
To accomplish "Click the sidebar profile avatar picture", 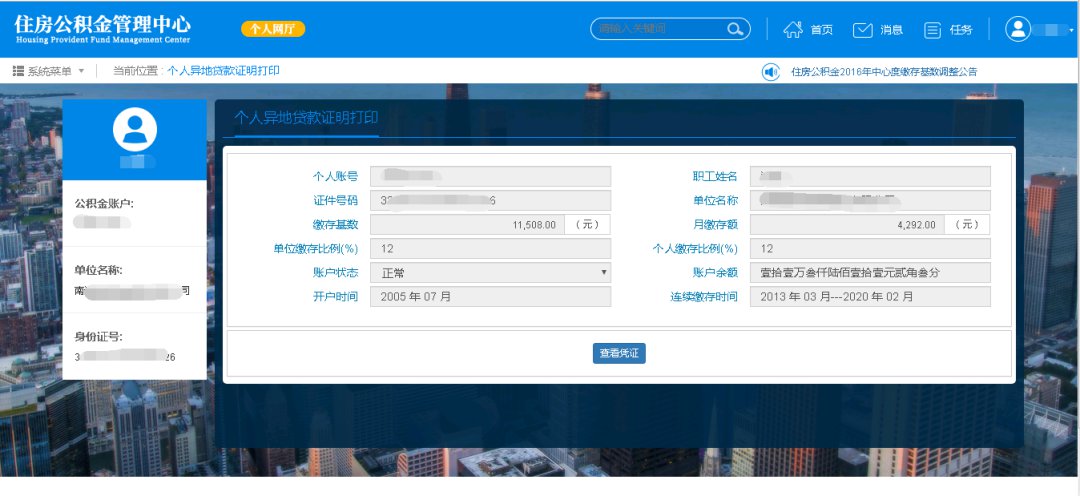I will tap(135, 128).
